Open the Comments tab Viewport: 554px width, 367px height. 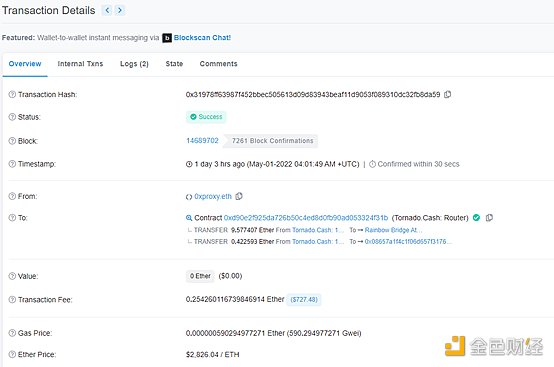point(218,64)
